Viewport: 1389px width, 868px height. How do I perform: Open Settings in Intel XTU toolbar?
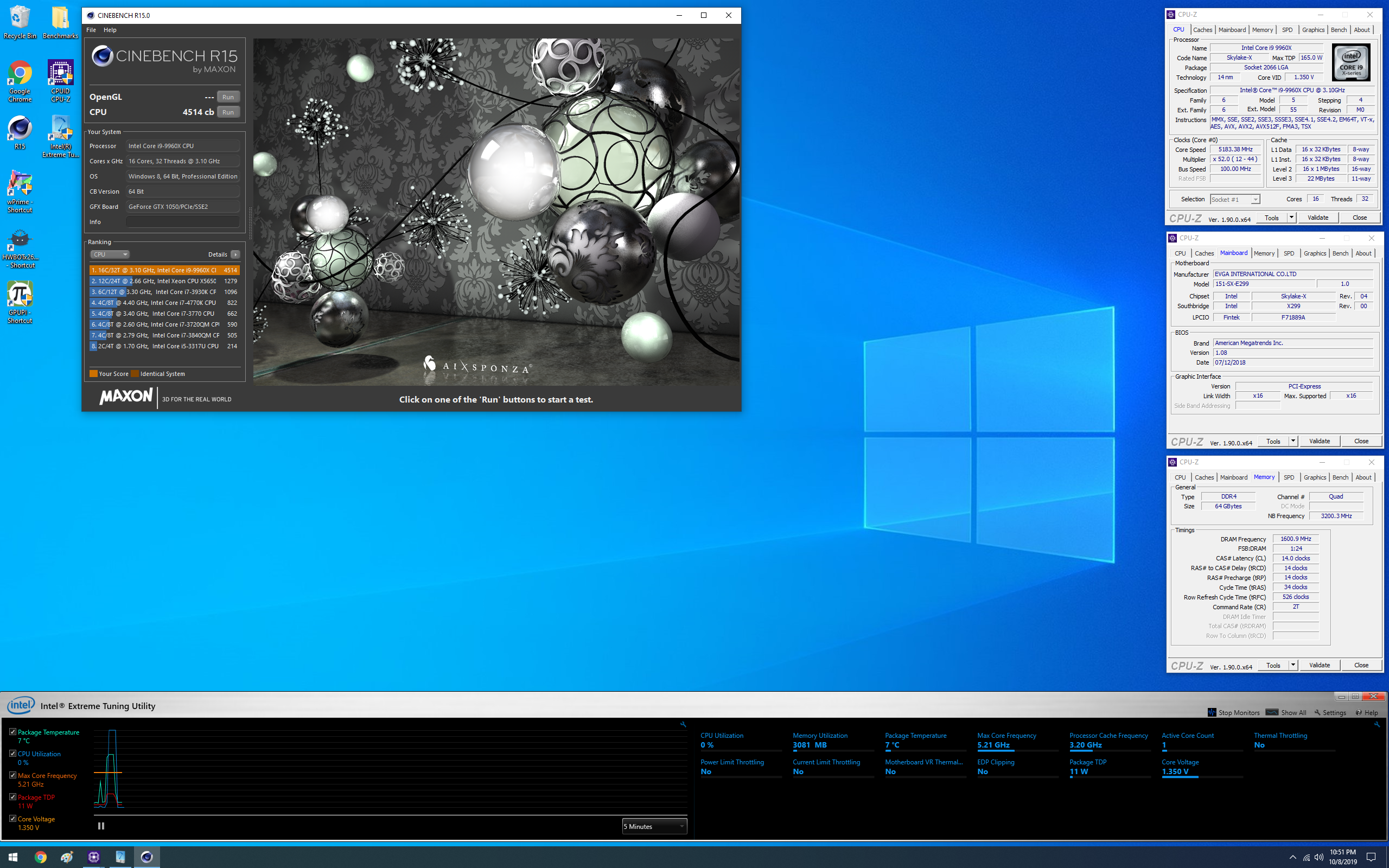(1330, 712)
